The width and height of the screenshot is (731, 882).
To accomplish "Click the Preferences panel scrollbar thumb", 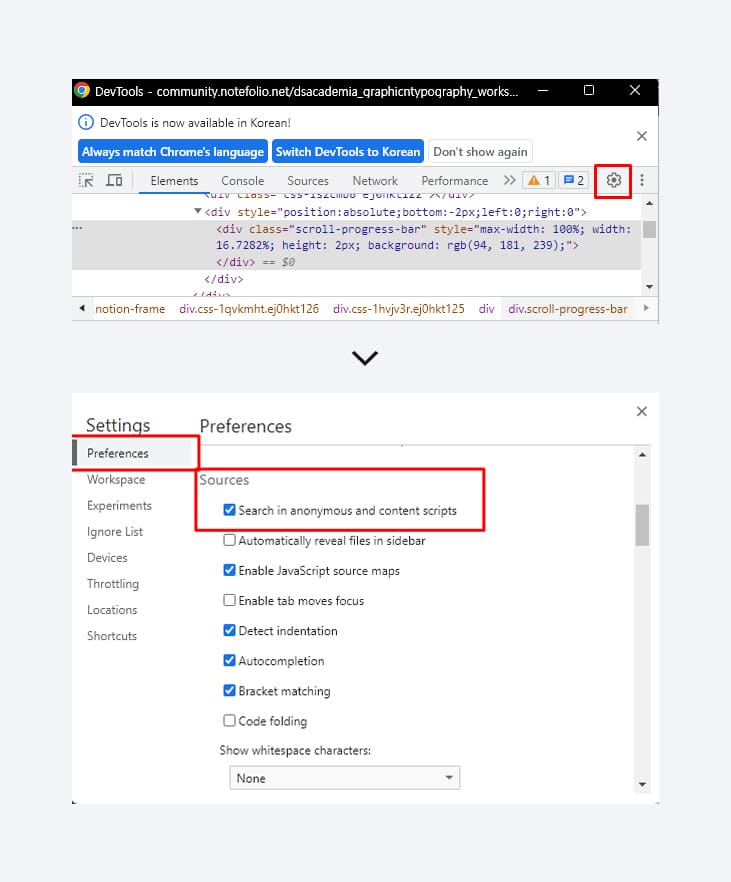I will point(642,525).
